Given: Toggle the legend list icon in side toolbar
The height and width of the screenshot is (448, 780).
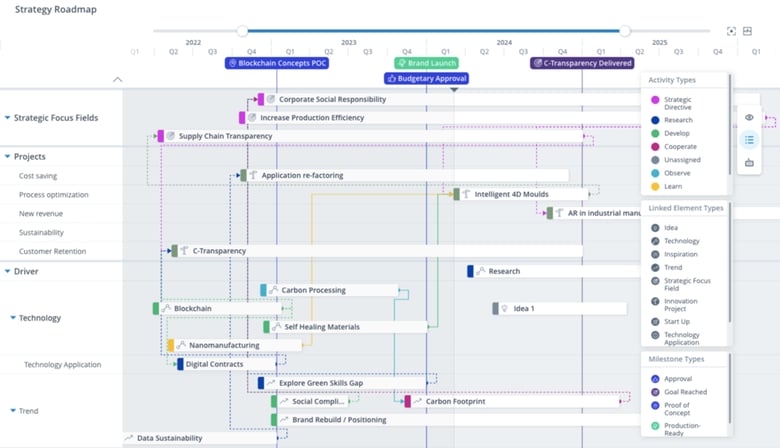Looking at the screenshot, I should tap(749, 140).
